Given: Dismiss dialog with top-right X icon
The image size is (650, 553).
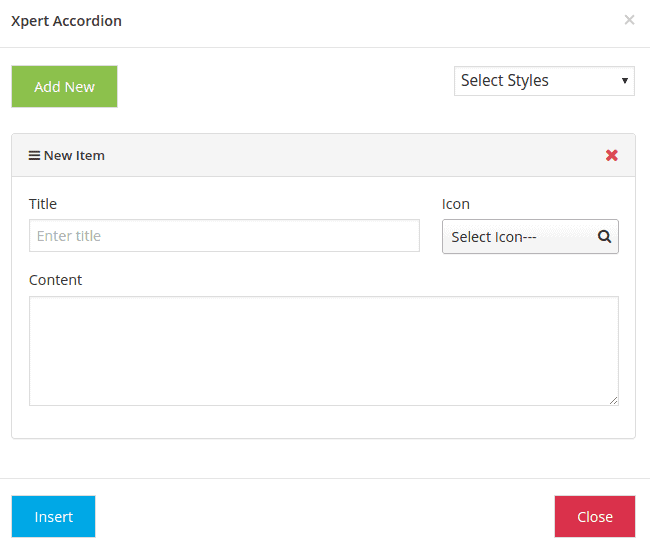Looking at the screenshot, I should [x=629, y=20].
